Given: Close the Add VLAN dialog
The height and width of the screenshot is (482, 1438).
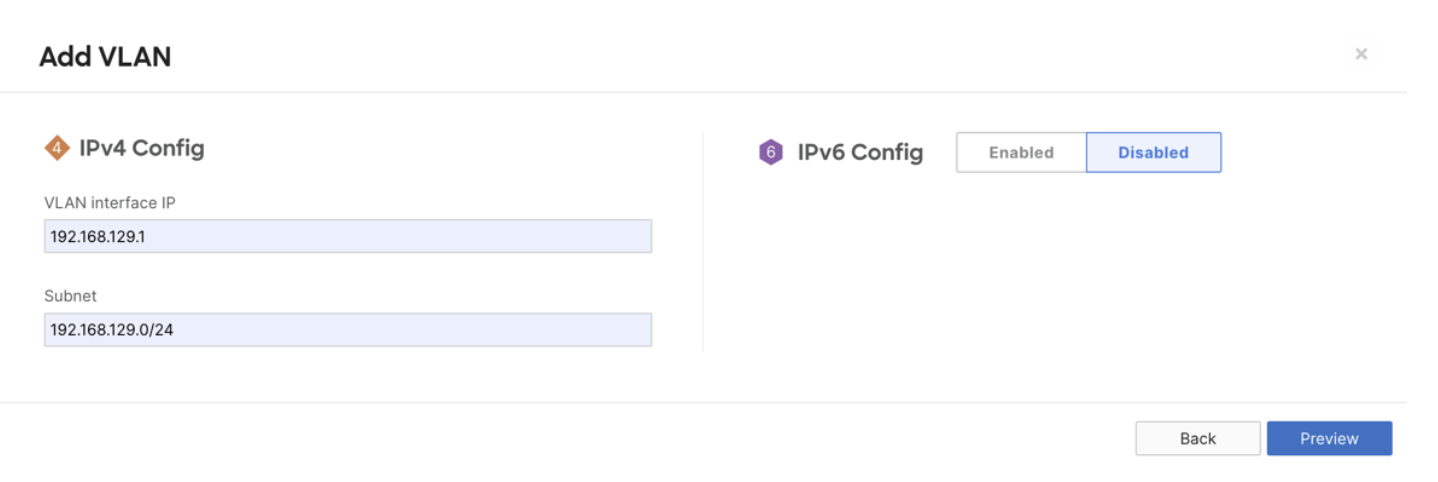Looking at the screenshot, I should pyautogui.click(x=1361, y=54).
